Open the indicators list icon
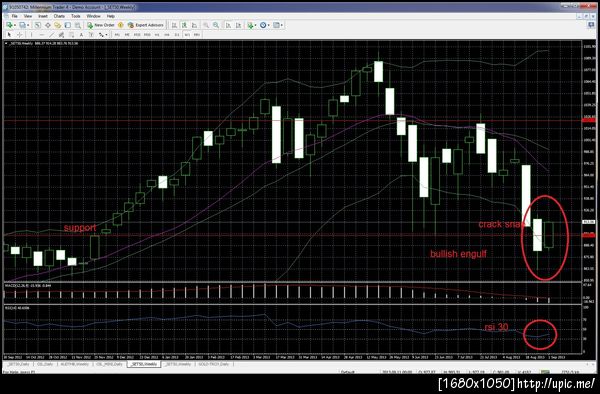This screenshot has width=600, height=394. [x=250, y=25]
